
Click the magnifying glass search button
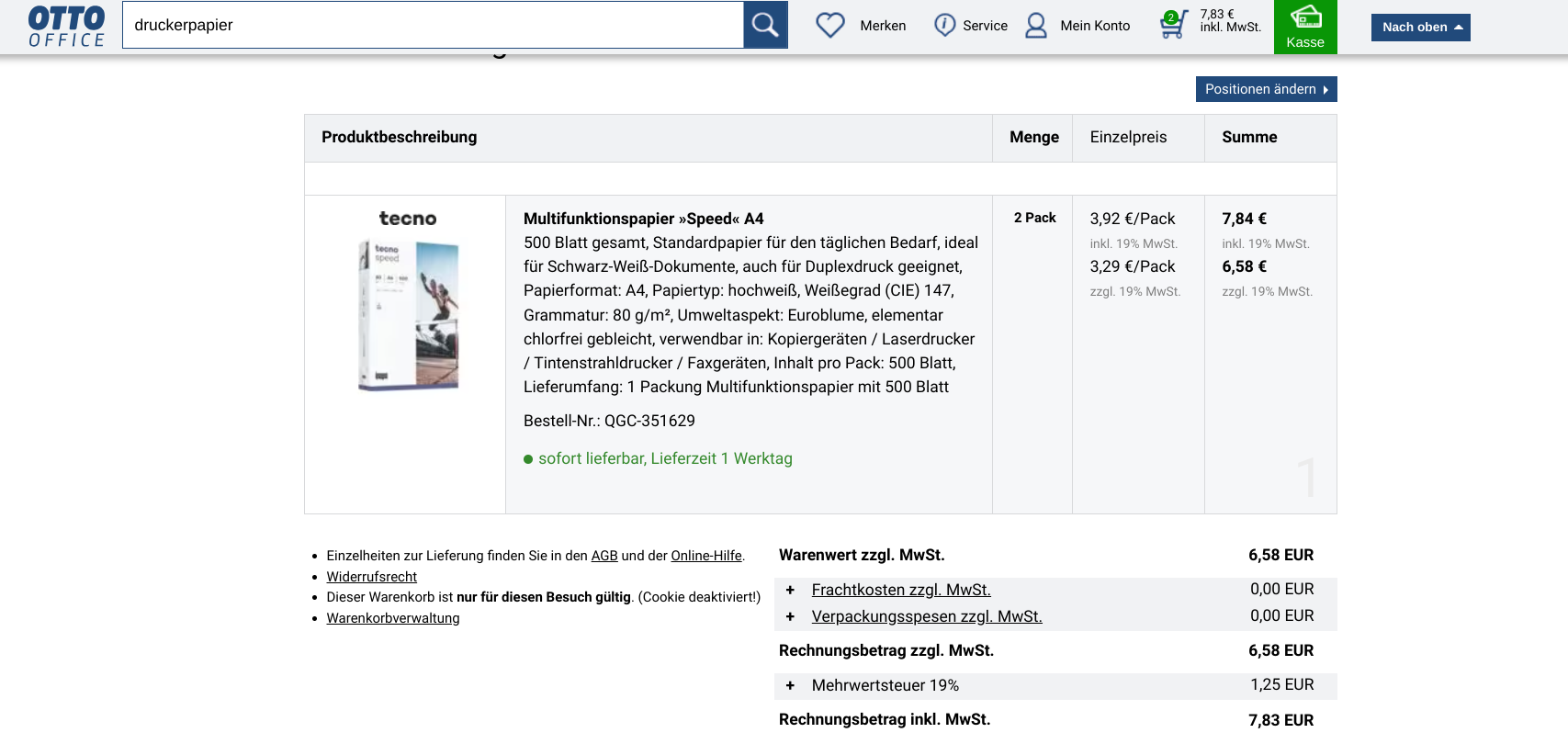pos(765,25)
